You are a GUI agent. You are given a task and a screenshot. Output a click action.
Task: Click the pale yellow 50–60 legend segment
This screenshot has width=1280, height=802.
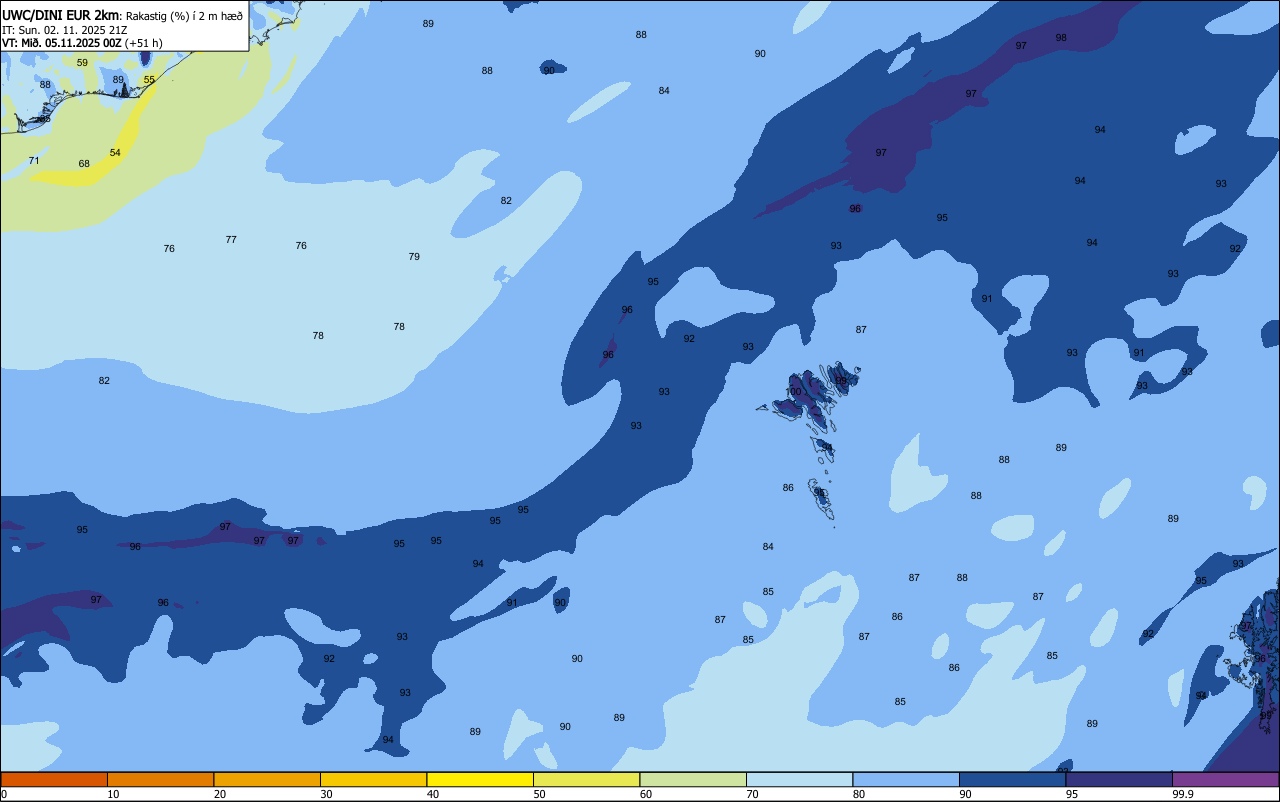(x=586, y=779)
